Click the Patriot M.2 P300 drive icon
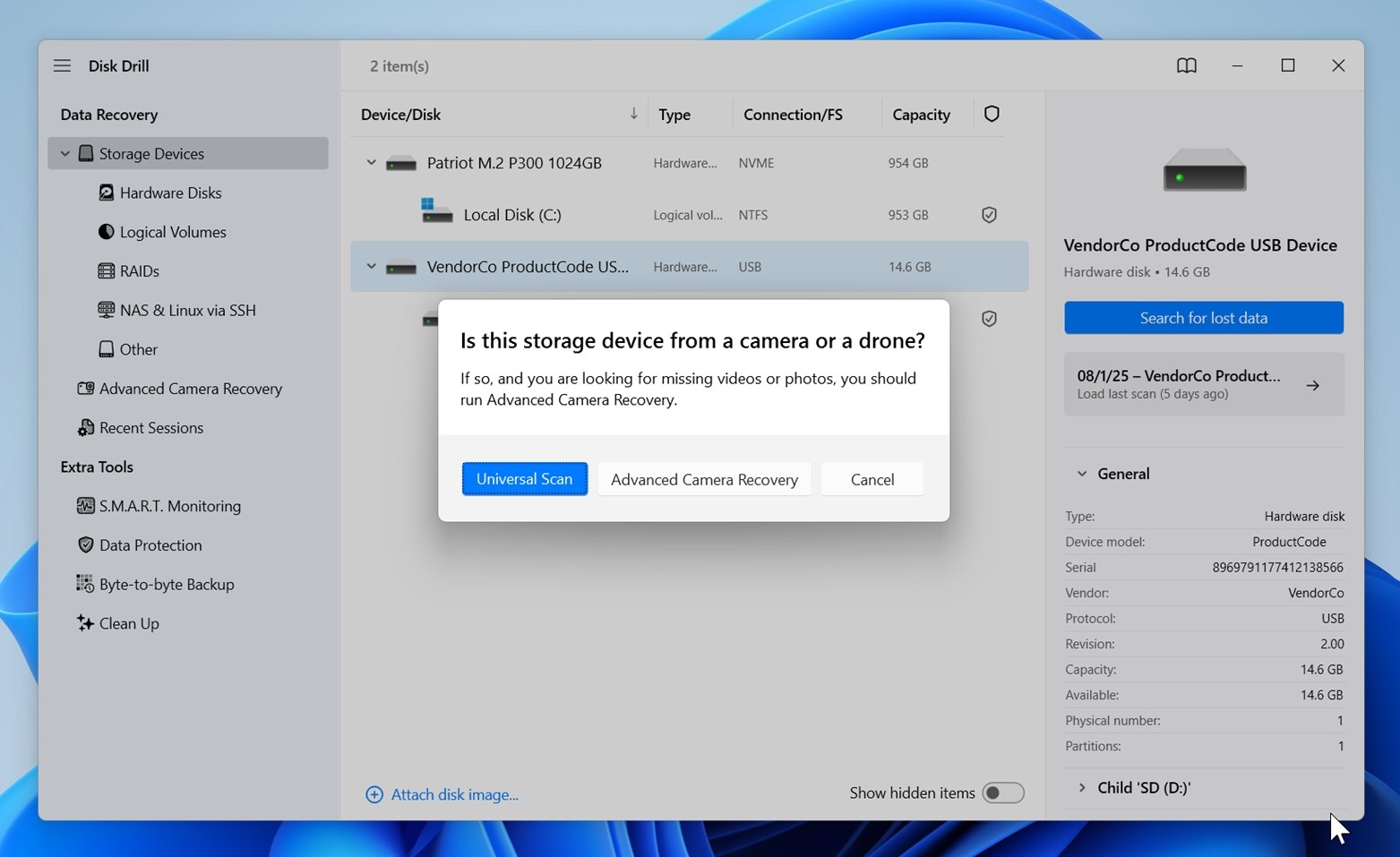The image size is (1400, 857). click(400, 163)
